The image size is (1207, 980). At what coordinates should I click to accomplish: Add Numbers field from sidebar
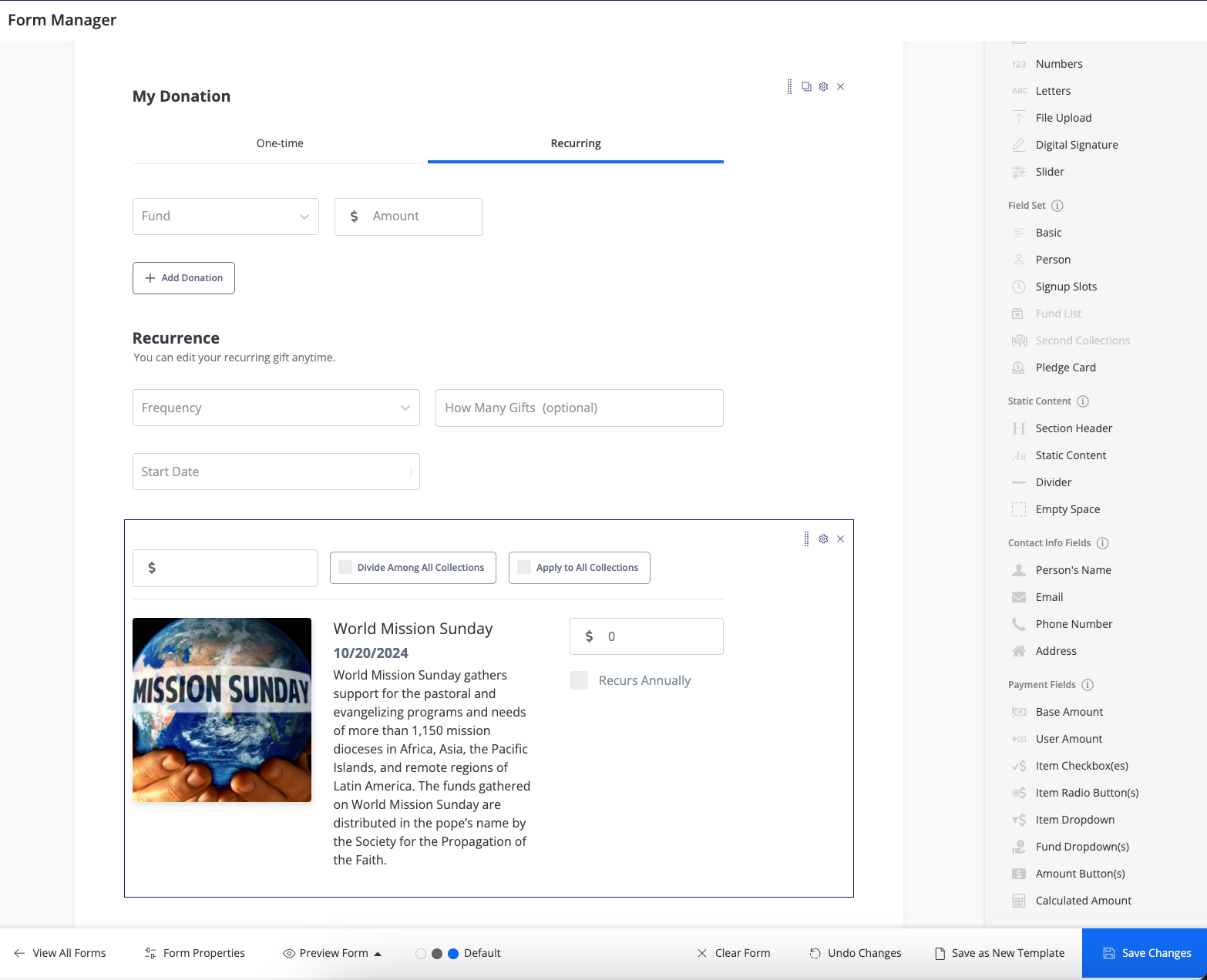[x=1059, y=64]
